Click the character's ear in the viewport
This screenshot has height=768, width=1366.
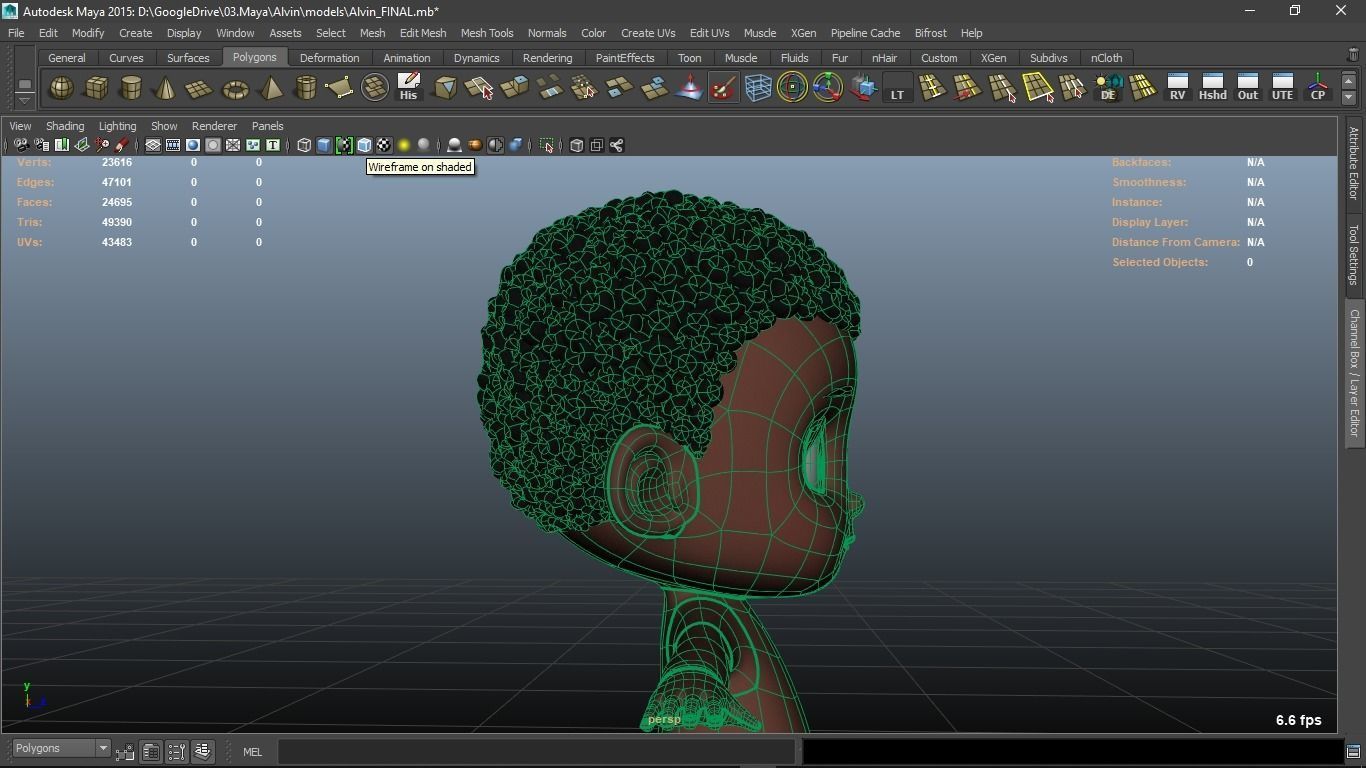[652, 480]
